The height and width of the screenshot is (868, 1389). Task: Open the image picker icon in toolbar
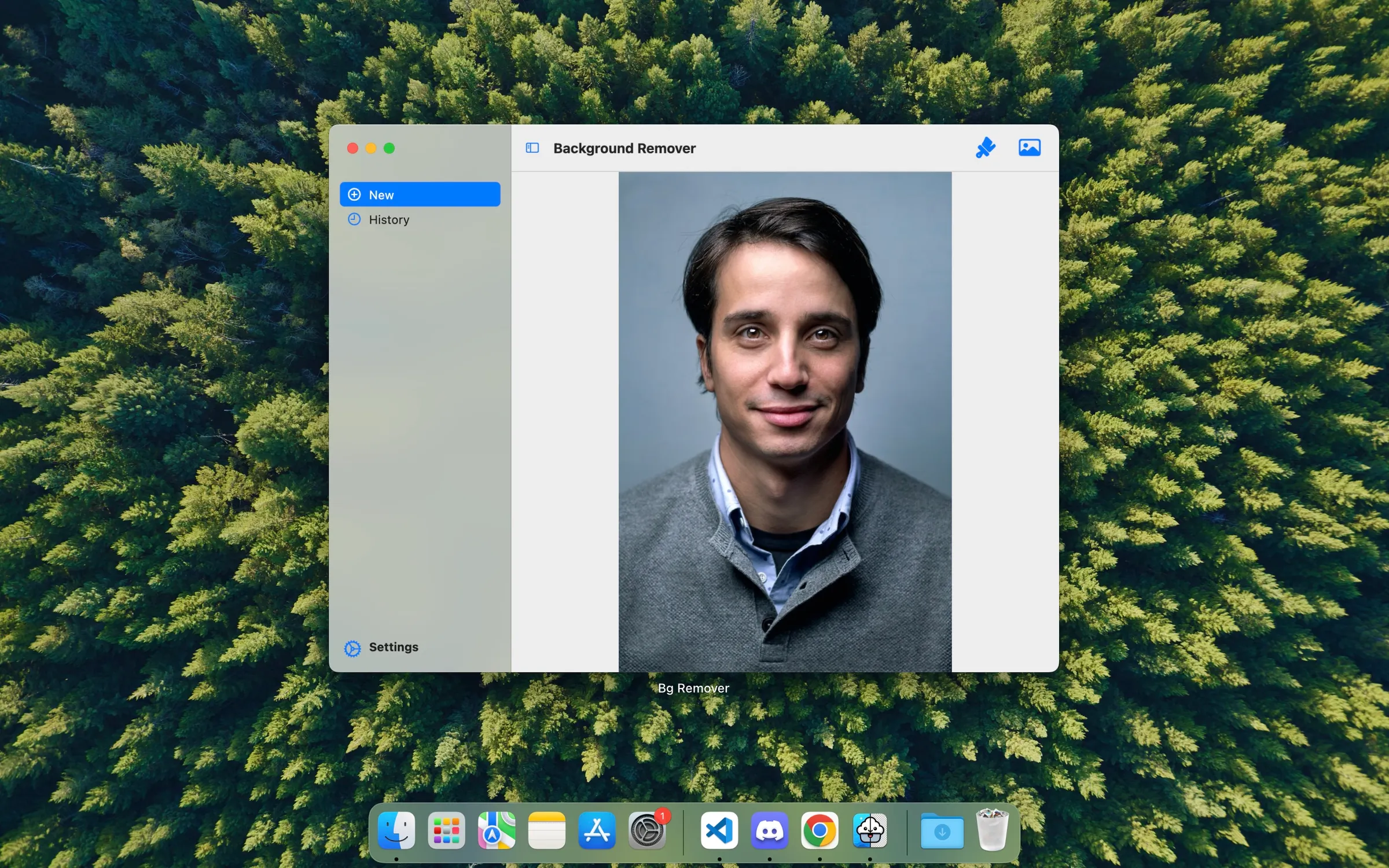(1030, 148)
